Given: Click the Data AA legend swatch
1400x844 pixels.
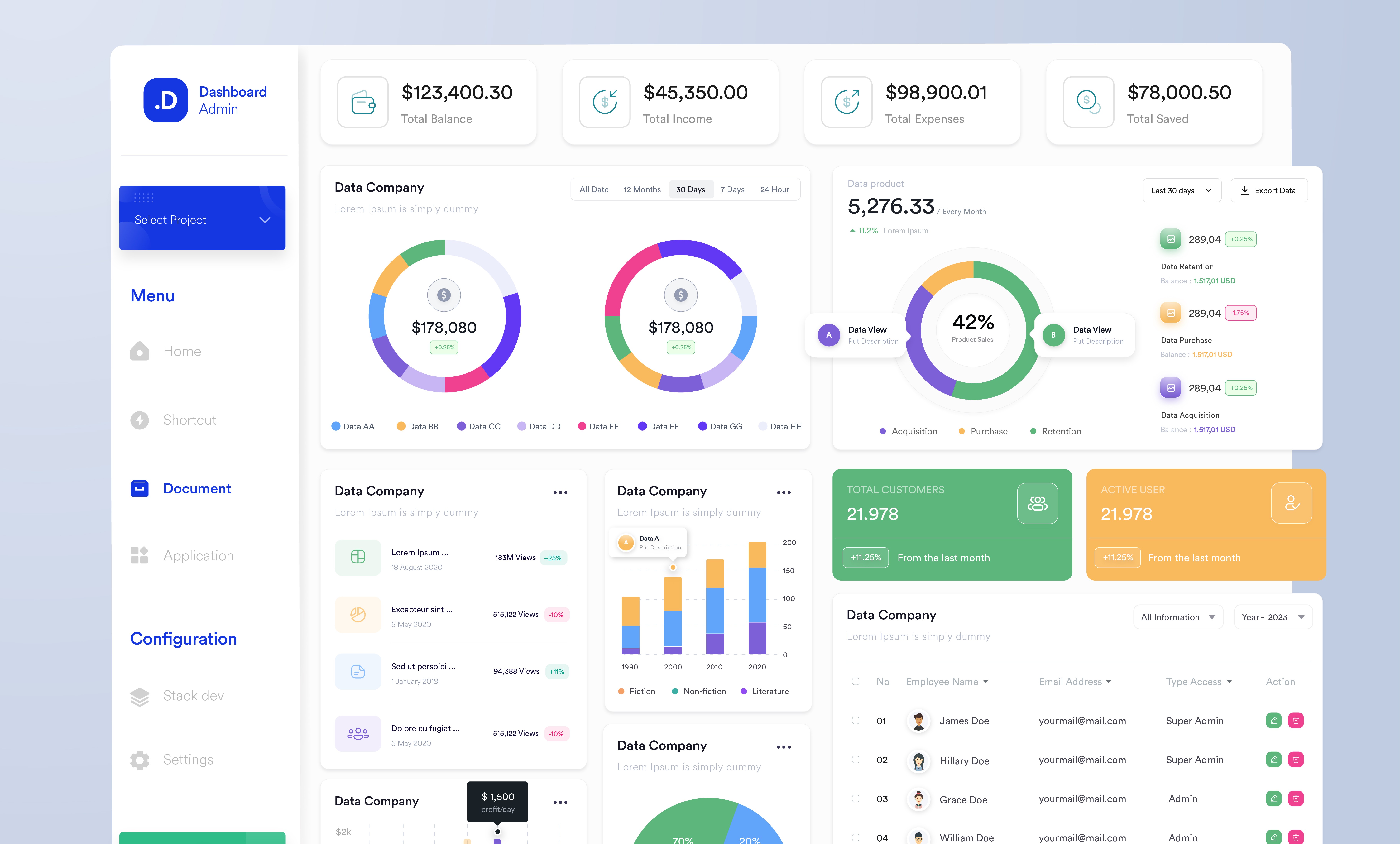Looking at the screenshot, I should tap(336, 426).
